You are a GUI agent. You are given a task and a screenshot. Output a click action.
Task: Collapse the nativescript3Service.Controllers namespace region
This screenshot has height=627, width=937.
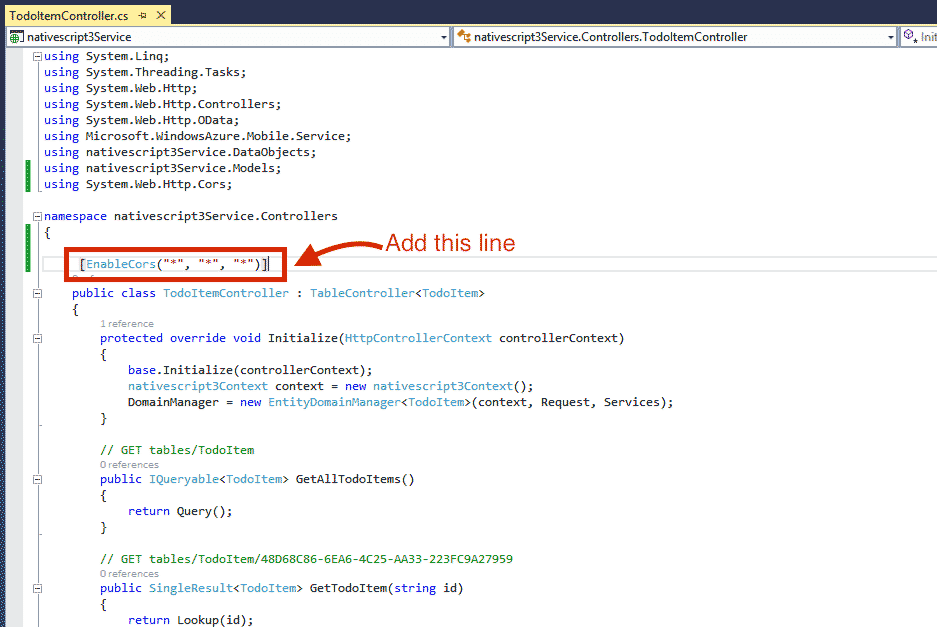[x=35, y=215]
